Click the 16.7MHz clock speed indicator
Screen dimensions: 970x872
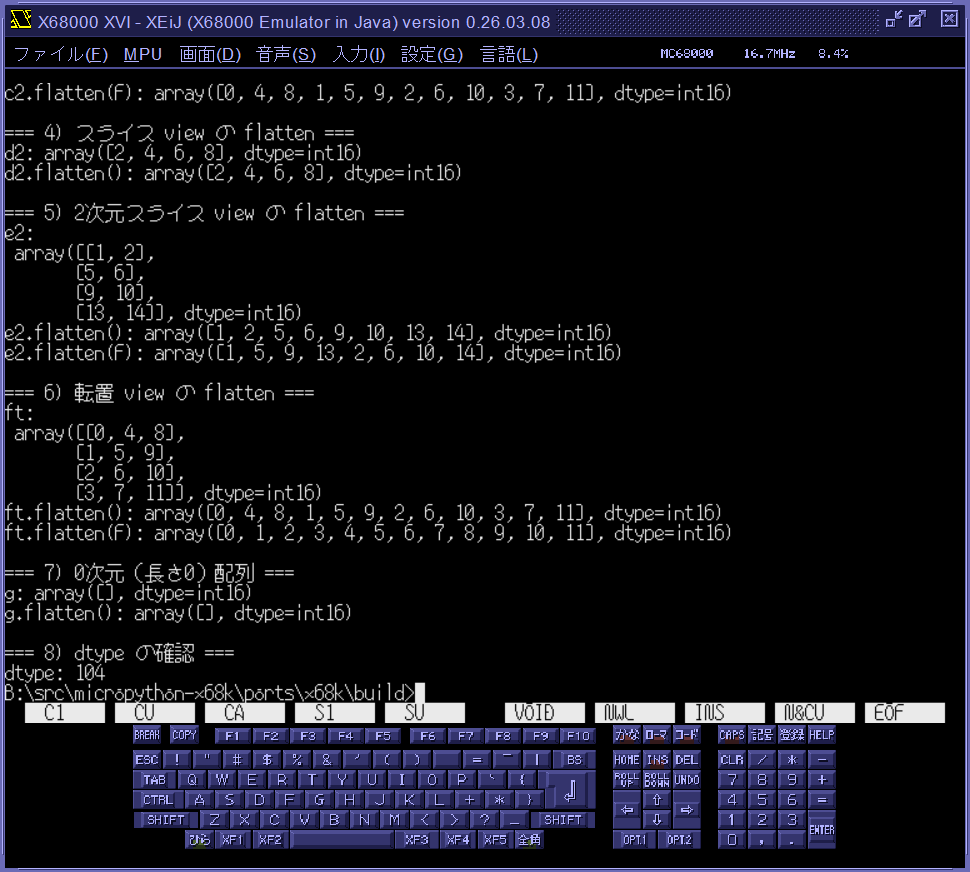[769, 54]
